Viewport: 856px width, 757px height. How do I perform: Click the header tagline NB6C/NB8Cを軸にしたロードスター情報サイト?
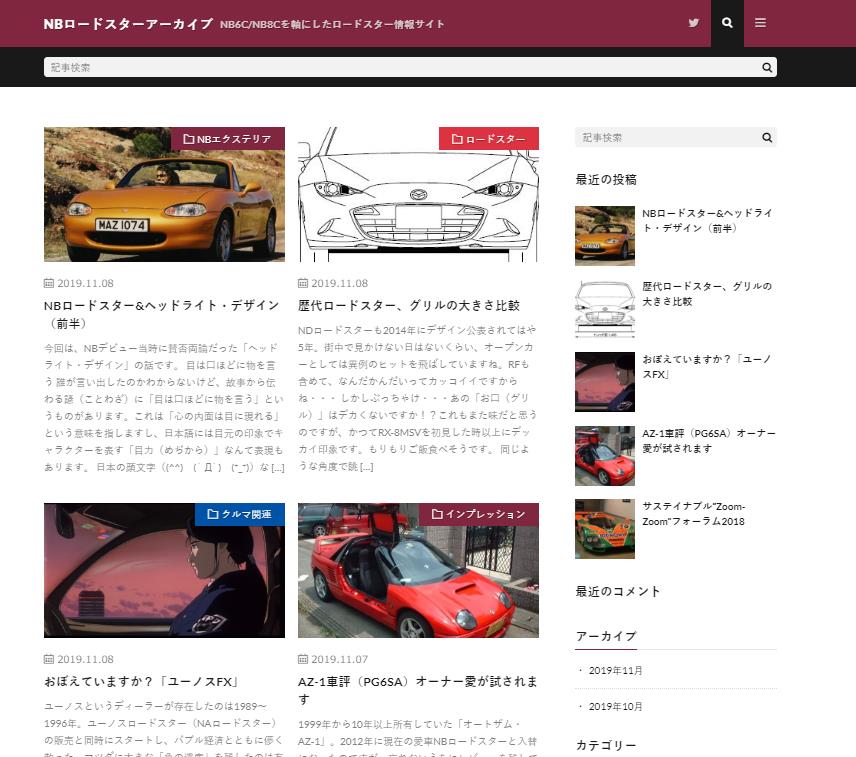click(x=332, y=25)
